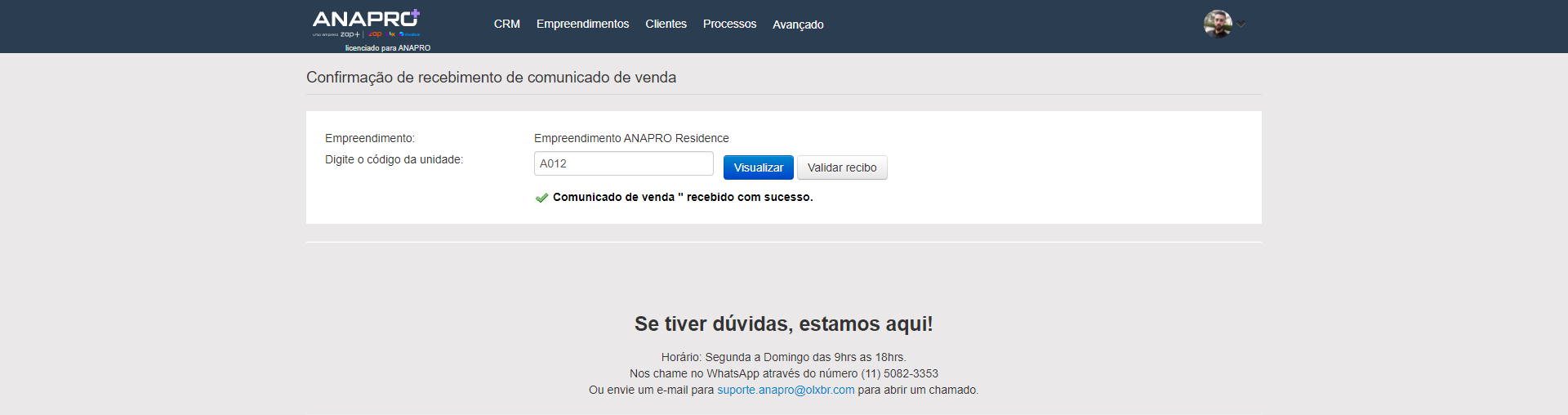
Task: Click the user profile avatar
Action: point(1217,24)
